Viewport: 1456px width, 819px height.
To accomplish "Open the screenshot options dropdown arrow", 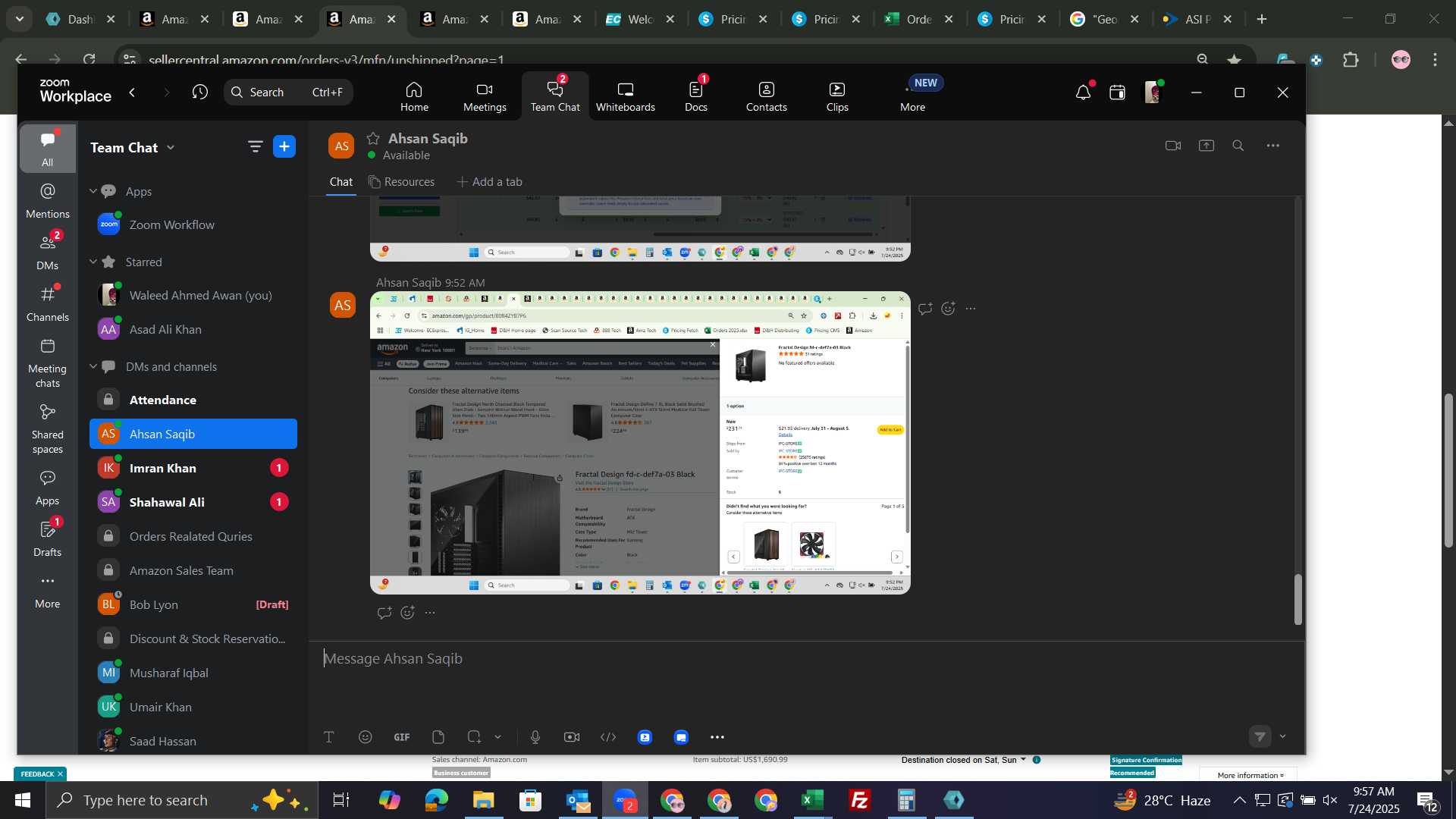I will coord(498,737).
